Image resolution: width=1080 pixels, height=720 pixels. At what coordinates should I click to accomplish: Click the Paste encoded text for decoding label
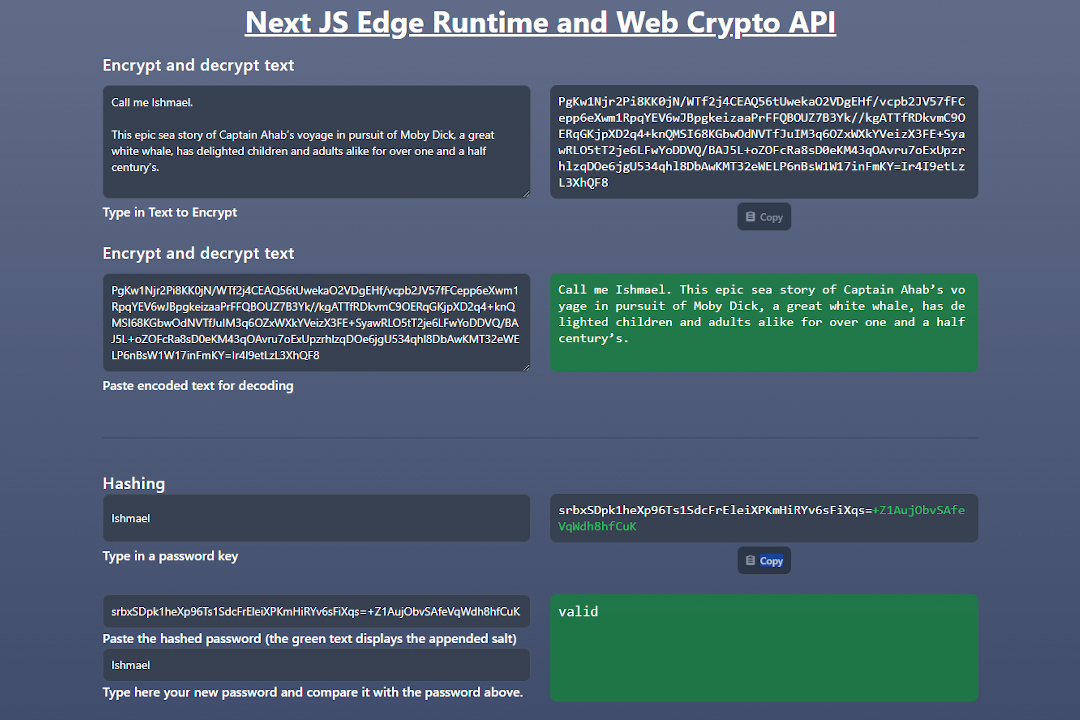click(x=198, y=386)
